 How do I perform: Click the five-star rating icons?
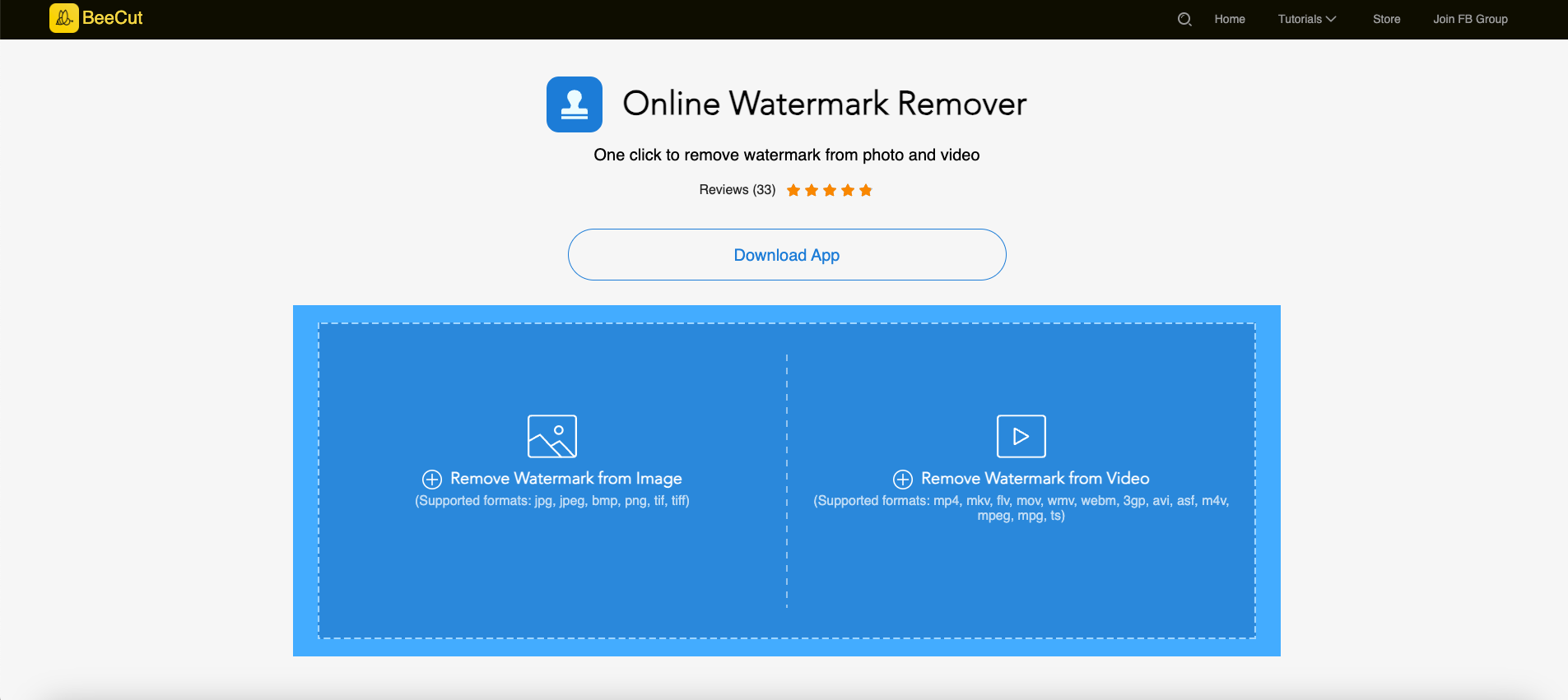click(x=830, y=190)
